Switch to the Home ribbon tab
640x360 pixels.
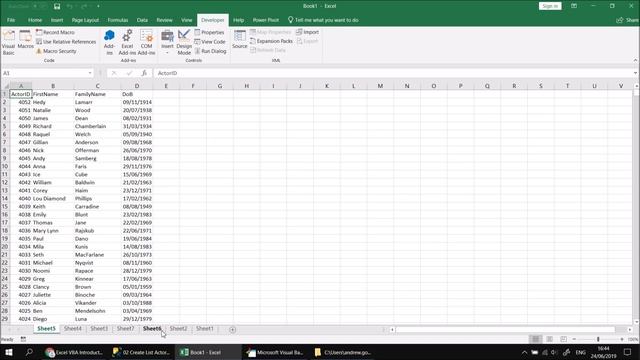(35, 20)
